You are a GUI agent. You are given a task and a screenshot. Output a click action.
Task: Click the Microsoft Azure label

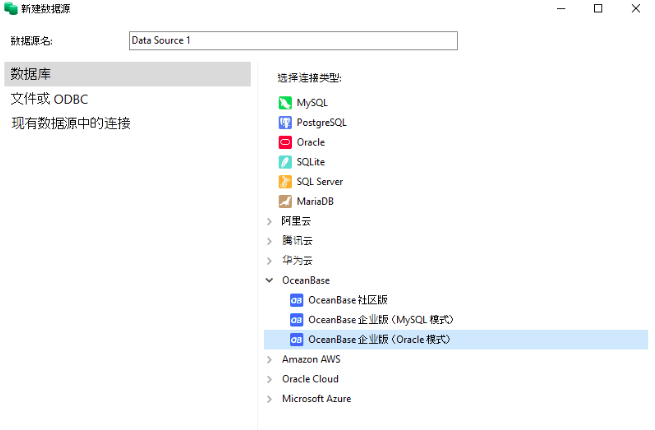(317, 399)
